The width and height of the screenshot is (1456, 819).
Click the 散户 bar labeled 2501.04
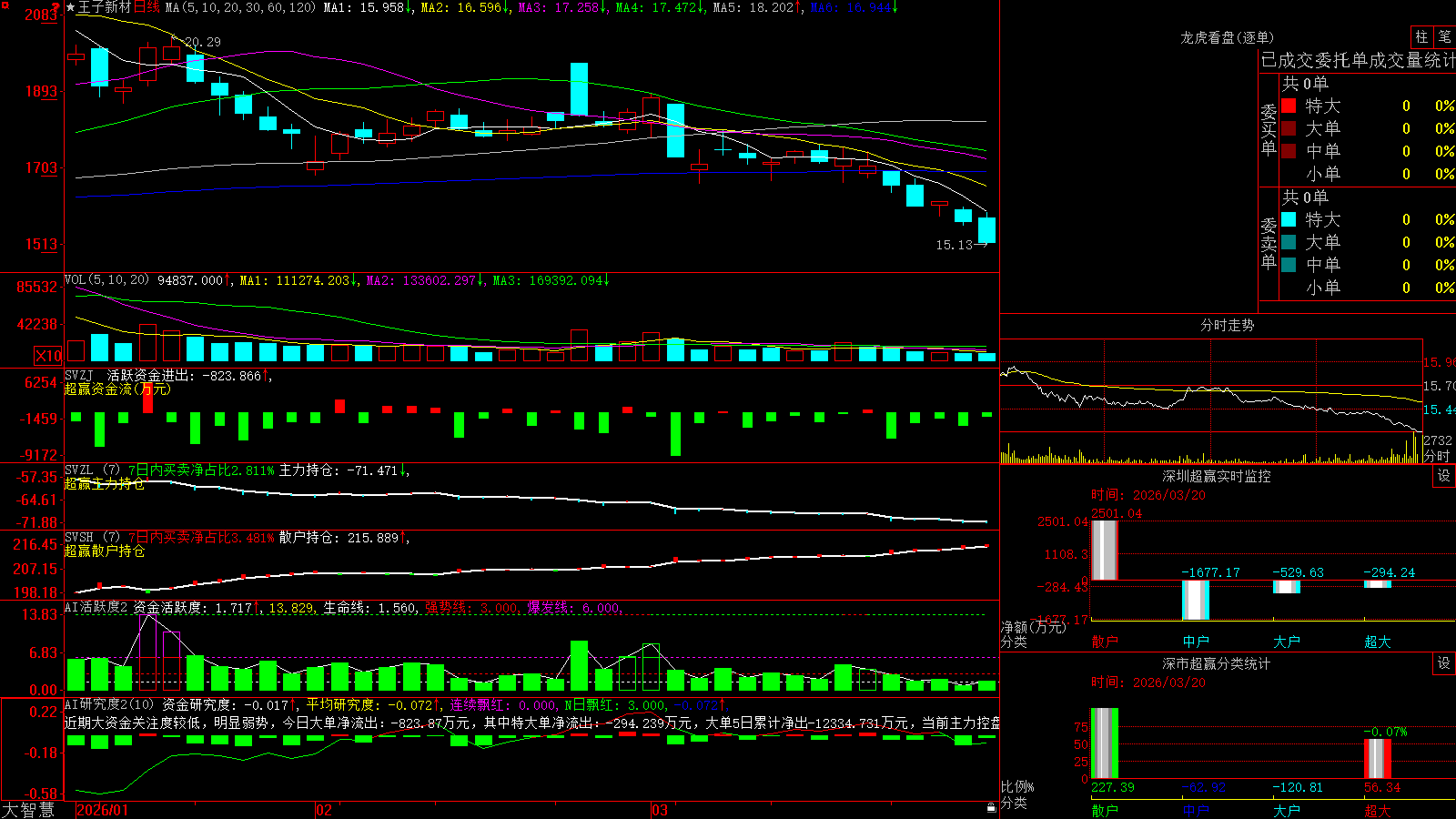point(1105,550)
